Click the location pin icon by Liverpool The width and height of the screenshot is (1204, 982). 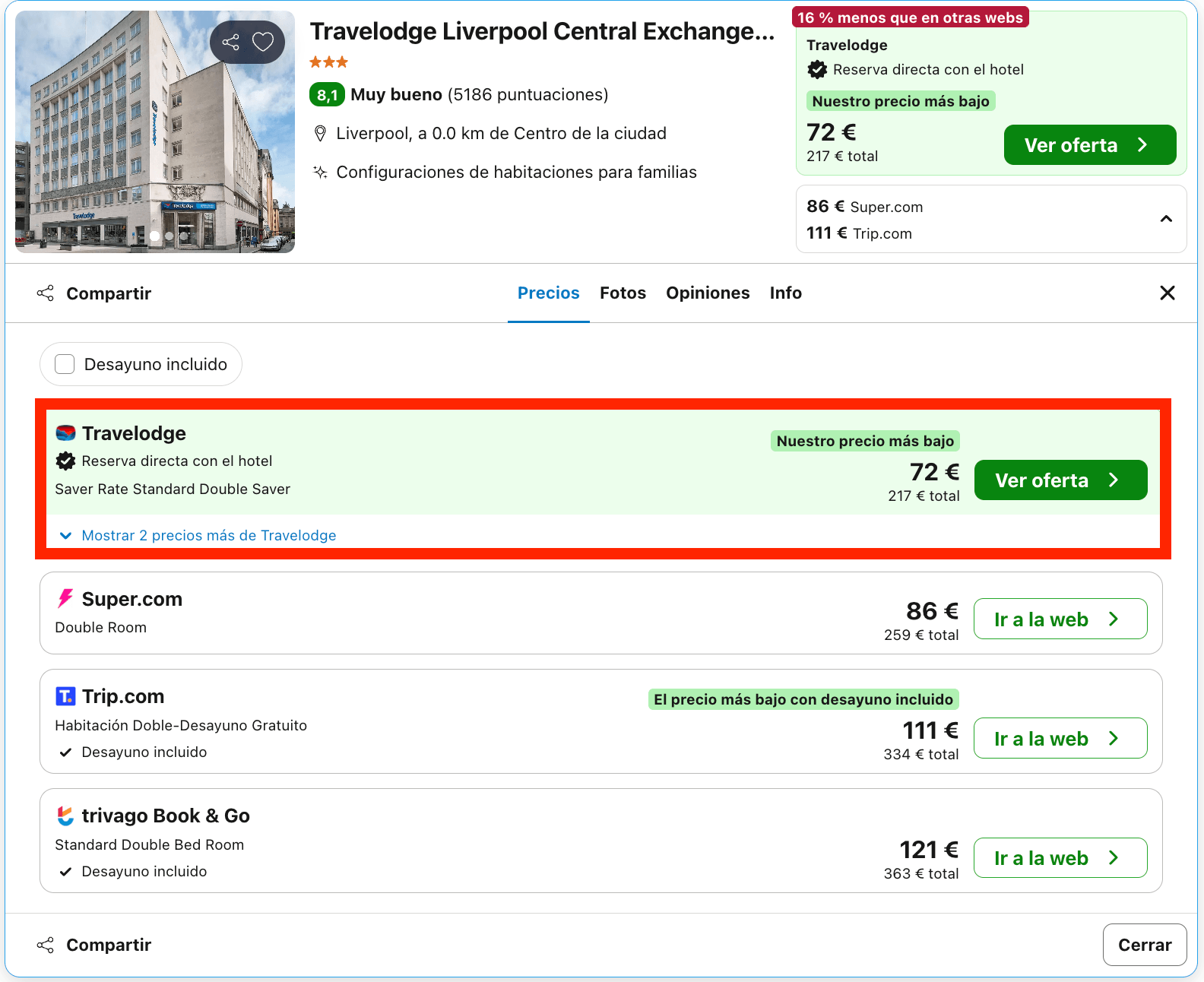(321, 134)
